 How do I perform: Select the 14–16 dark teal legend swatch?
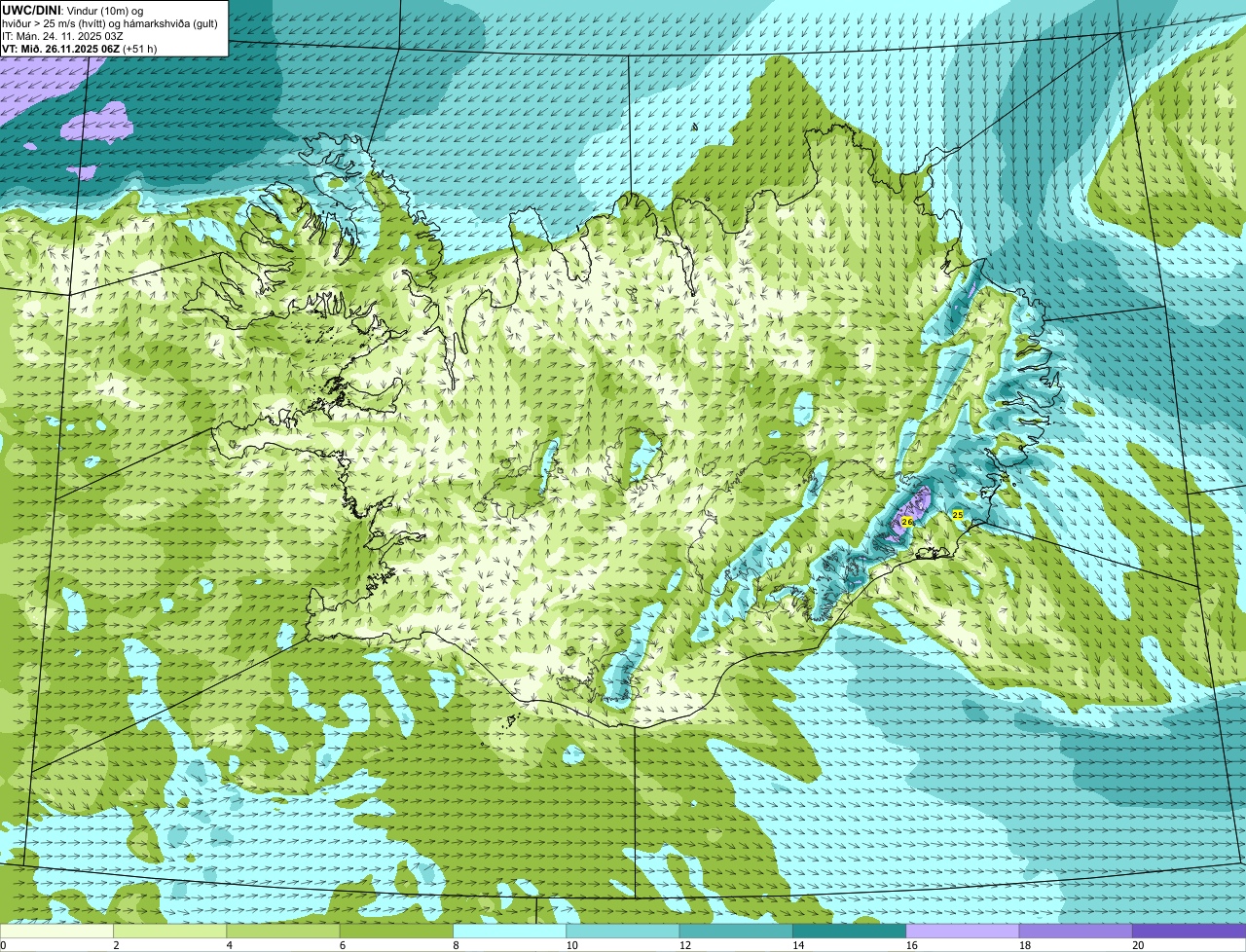click(850, 931)
